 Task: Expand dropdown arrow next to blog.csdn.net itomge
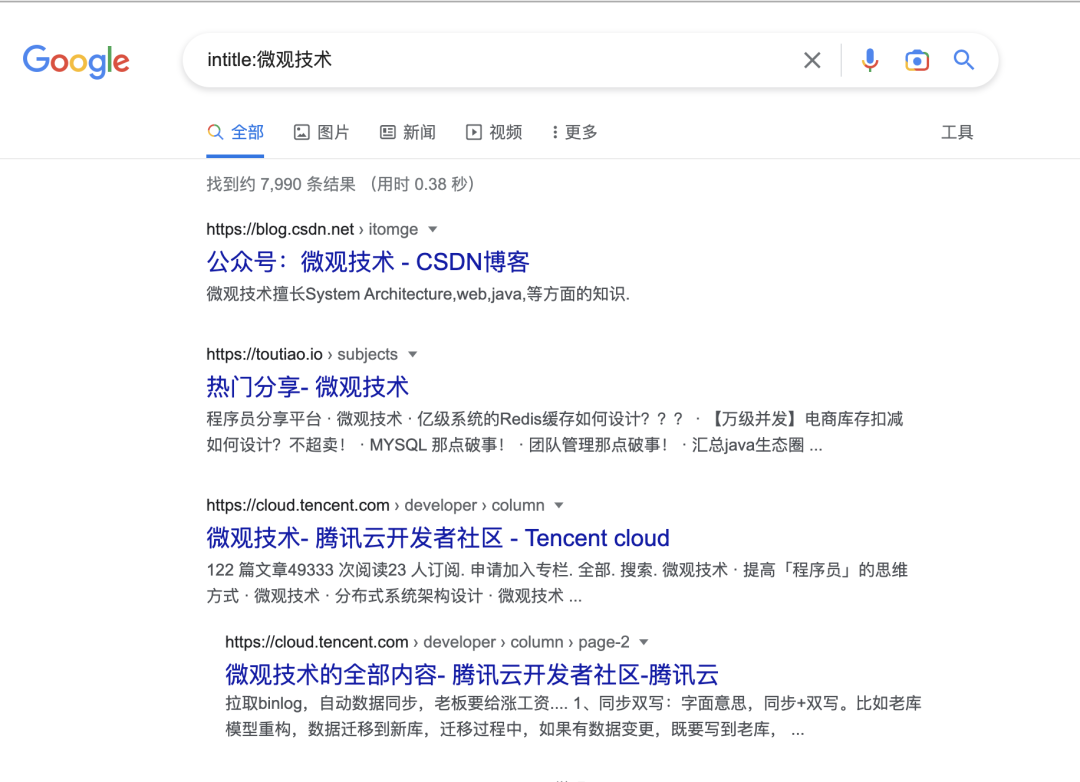tap(433, 229)
